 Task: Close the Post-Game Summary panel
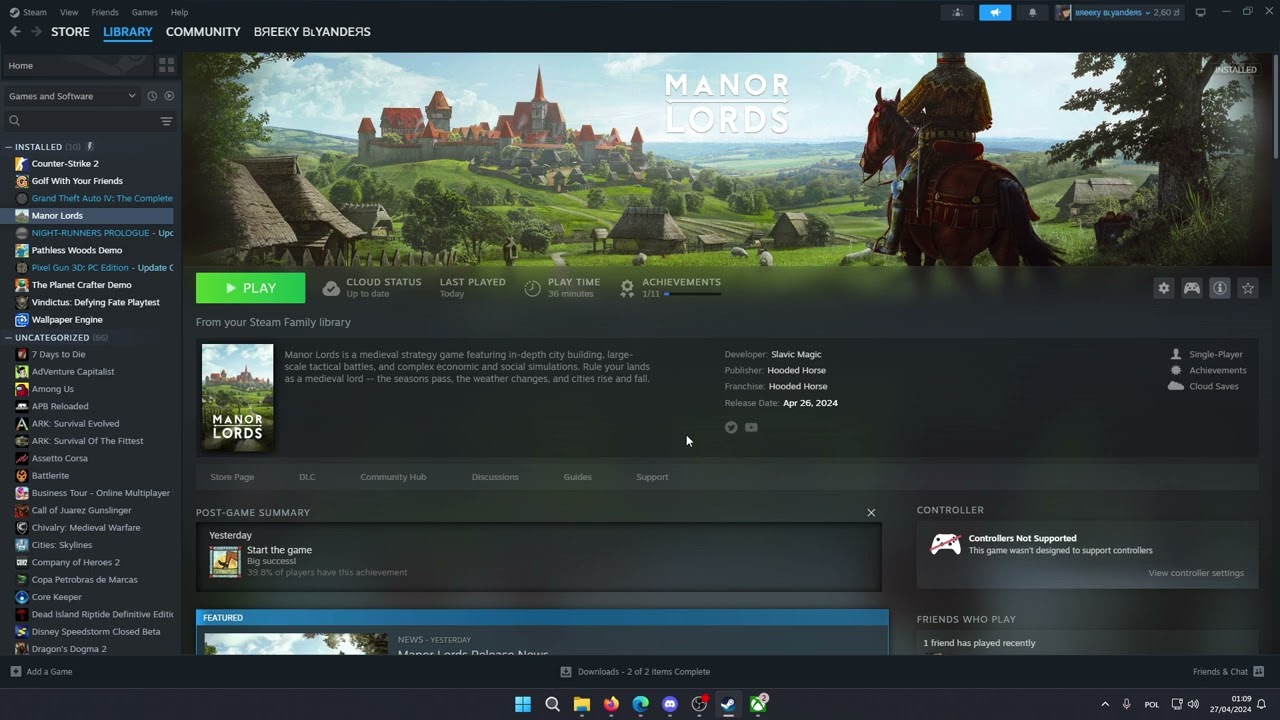(871, 513)
